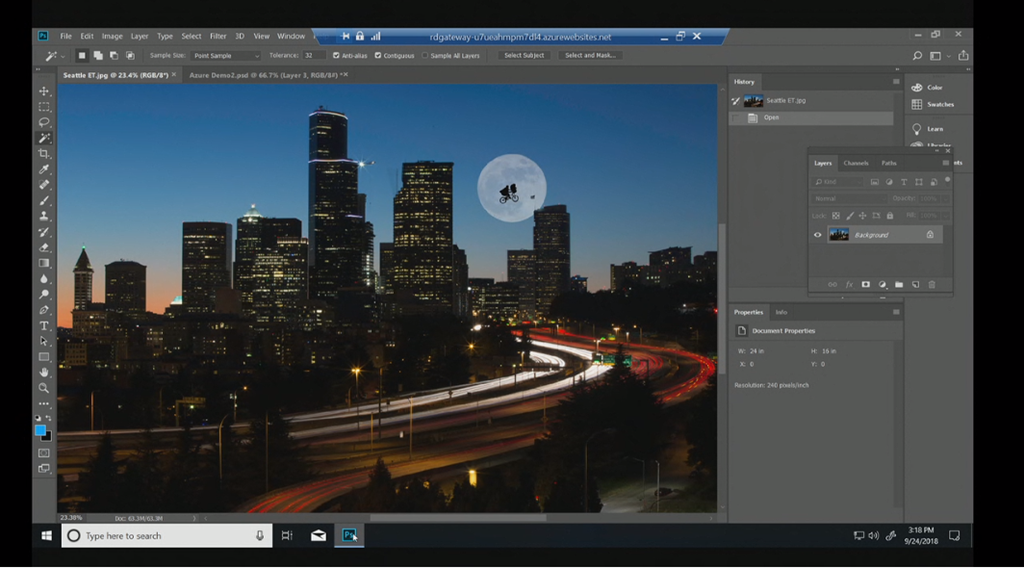
Task: Hide the Background layer with eye icon
Action: (818, 235)
